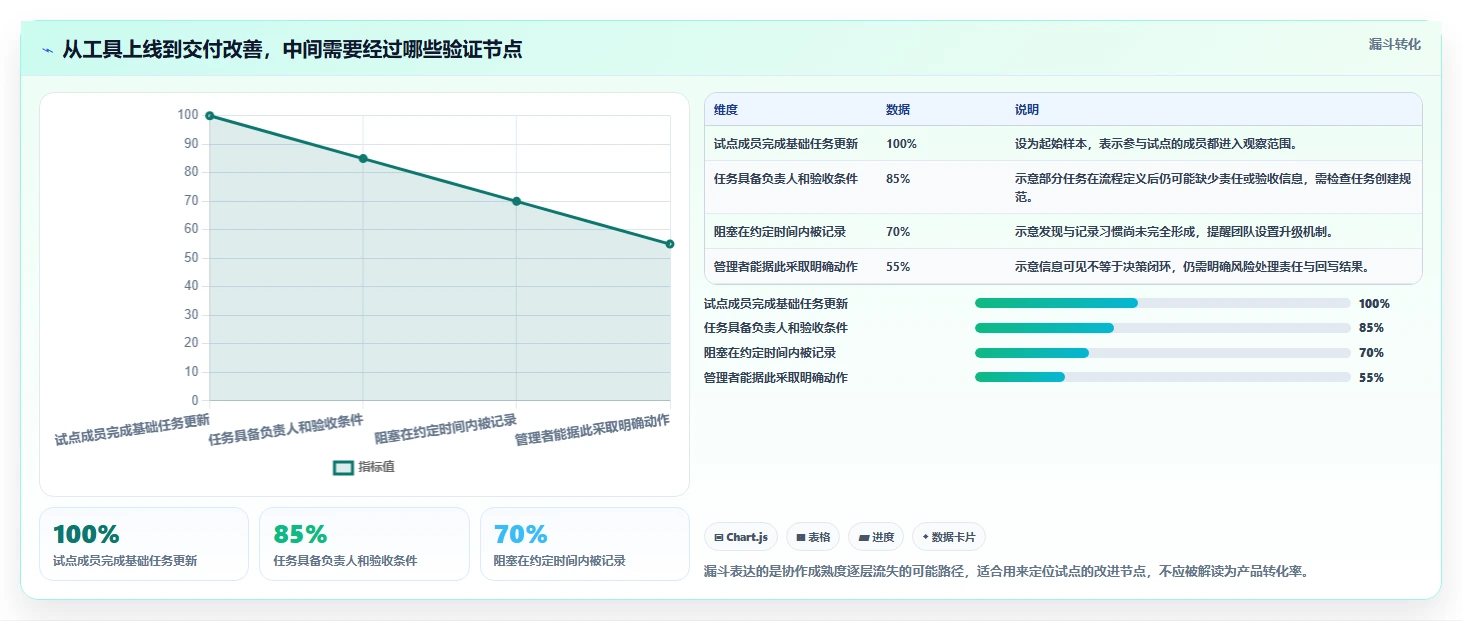
Task: Click the footnote starting 漏斗表达的是协作成熟度
Action: pos(1006,572)
